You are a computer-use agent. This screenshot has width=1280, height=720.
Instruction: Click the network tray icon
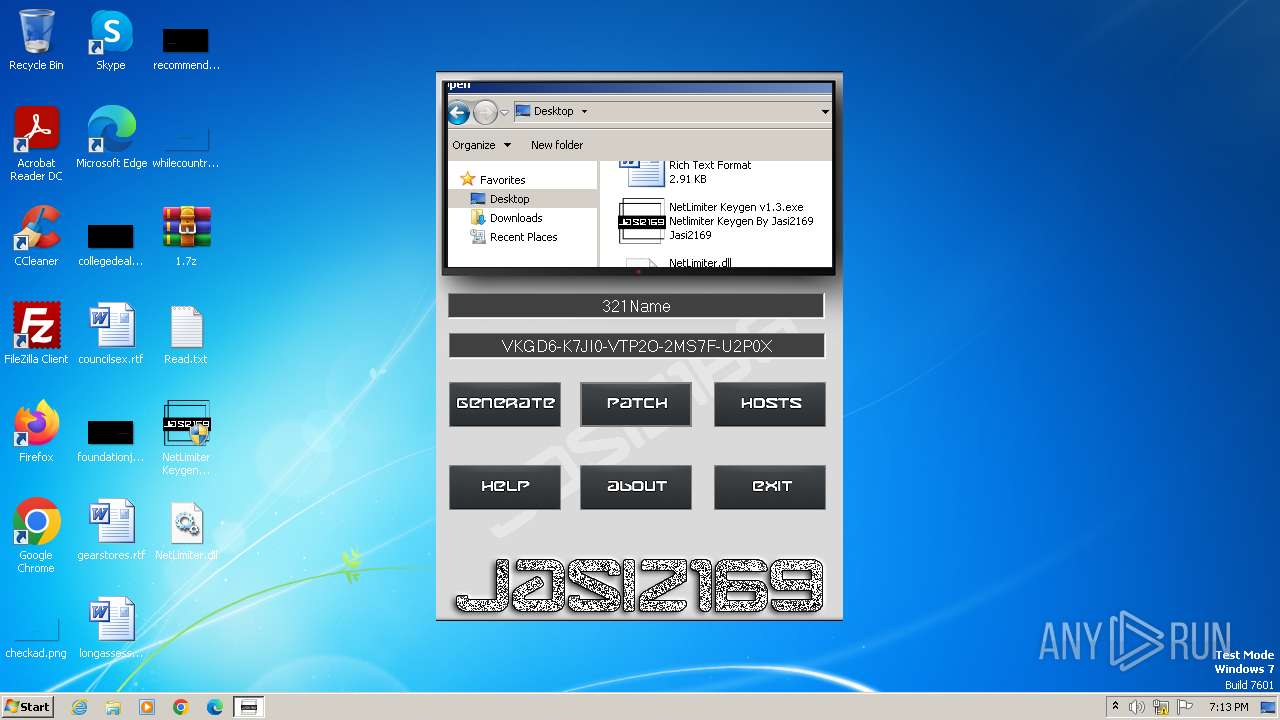1160,707
